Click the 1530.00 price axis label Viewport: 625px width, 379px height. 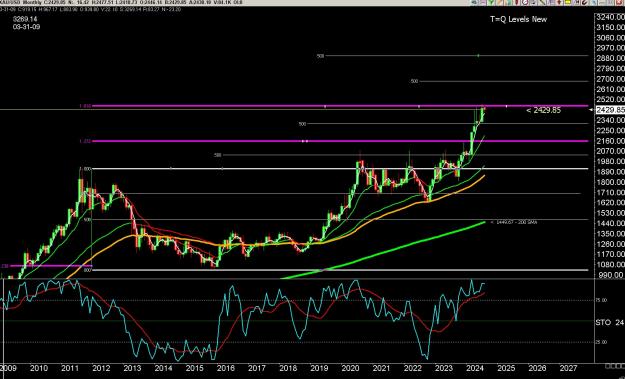click(x=610, y=213)
